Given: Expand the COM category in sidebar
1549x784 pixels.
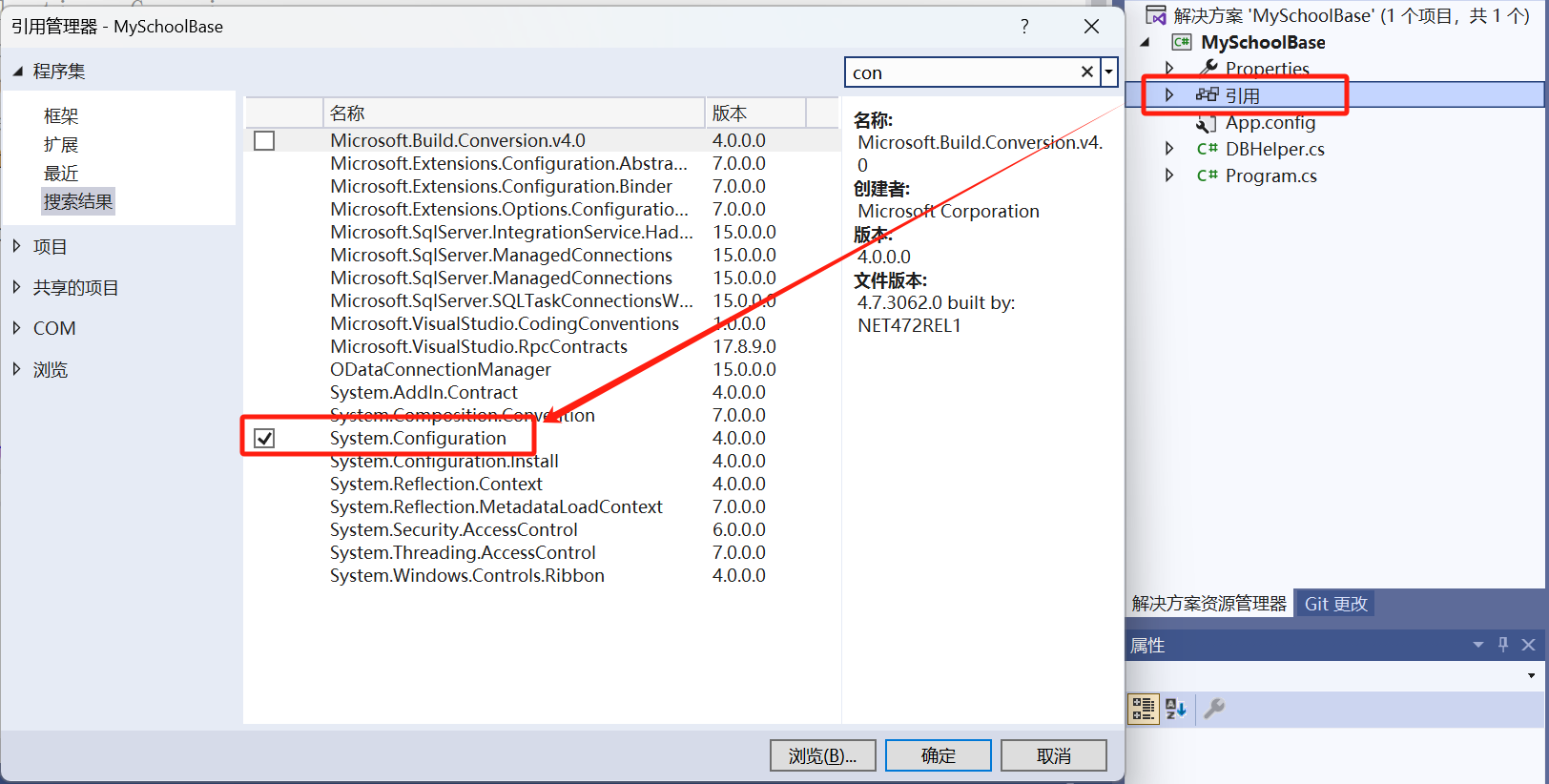Looking at the screenshot, I should click(x=16, y=328).
